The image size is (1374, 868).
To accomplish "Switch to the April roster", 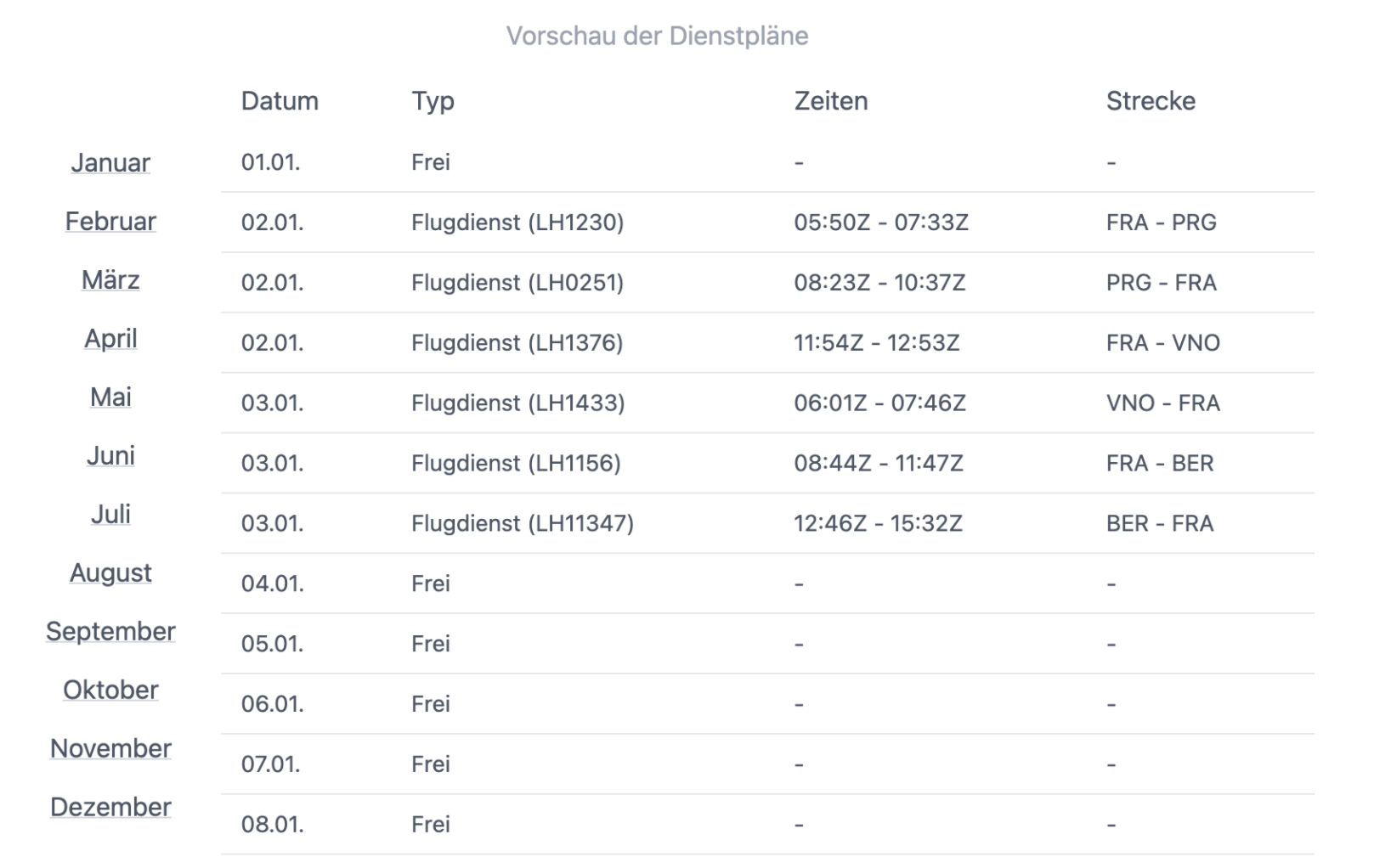I will tap(110, 338).
